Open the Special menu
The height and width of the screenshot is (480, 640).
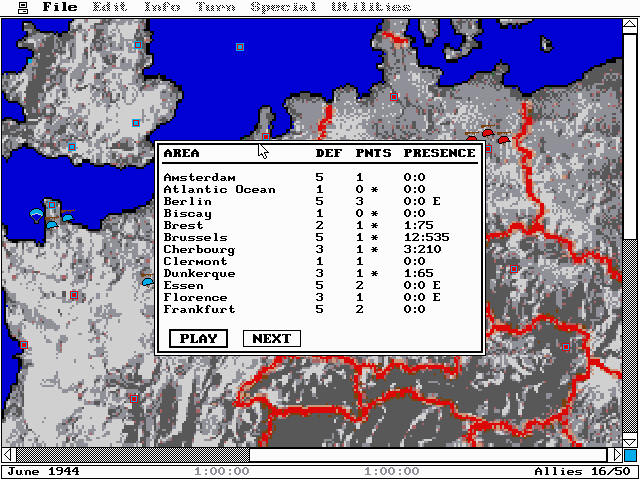coord(282,7)
